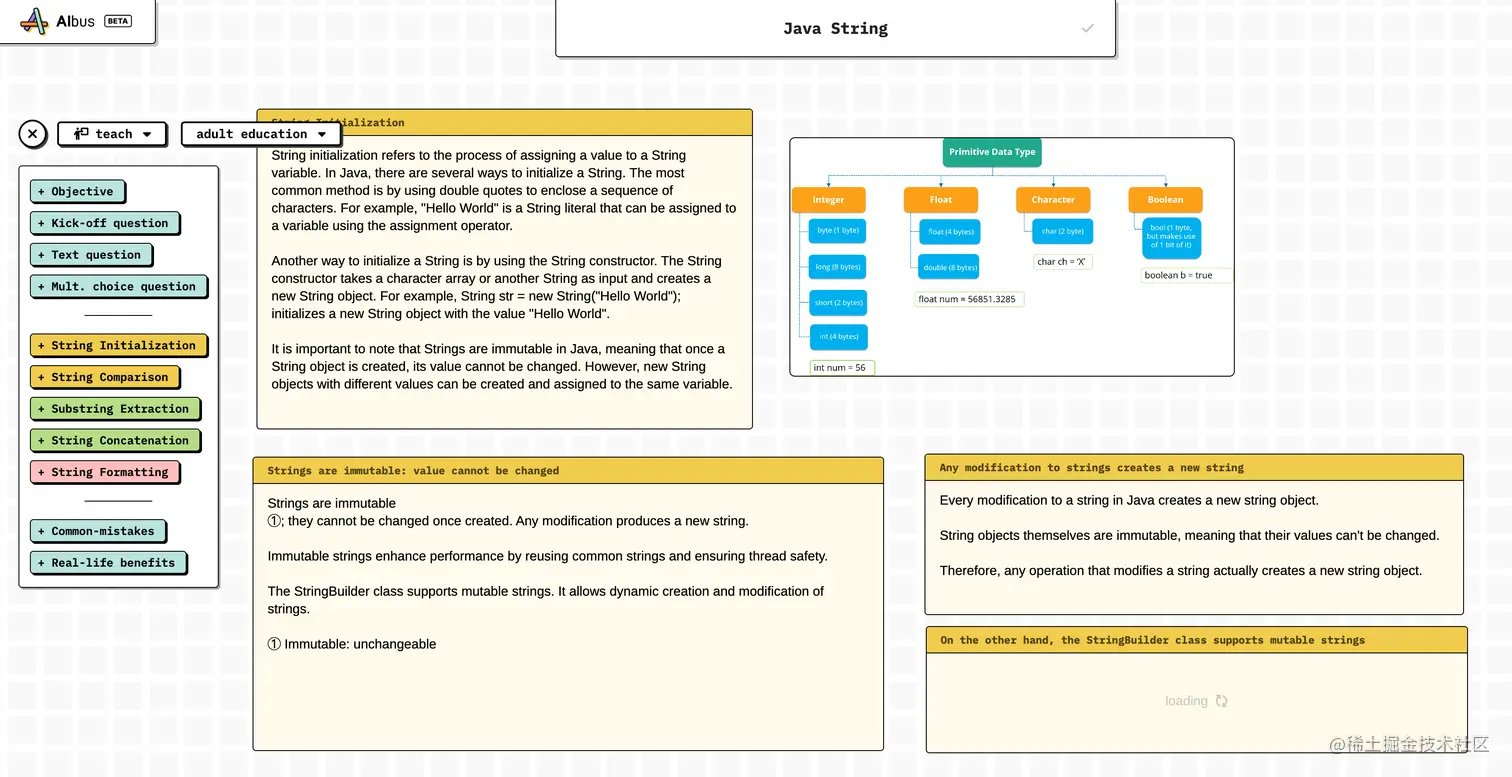The height and width of the screenshot is (777, 1512).
Task: Add the String Comparison topic
Action: [x=104, y=377]
